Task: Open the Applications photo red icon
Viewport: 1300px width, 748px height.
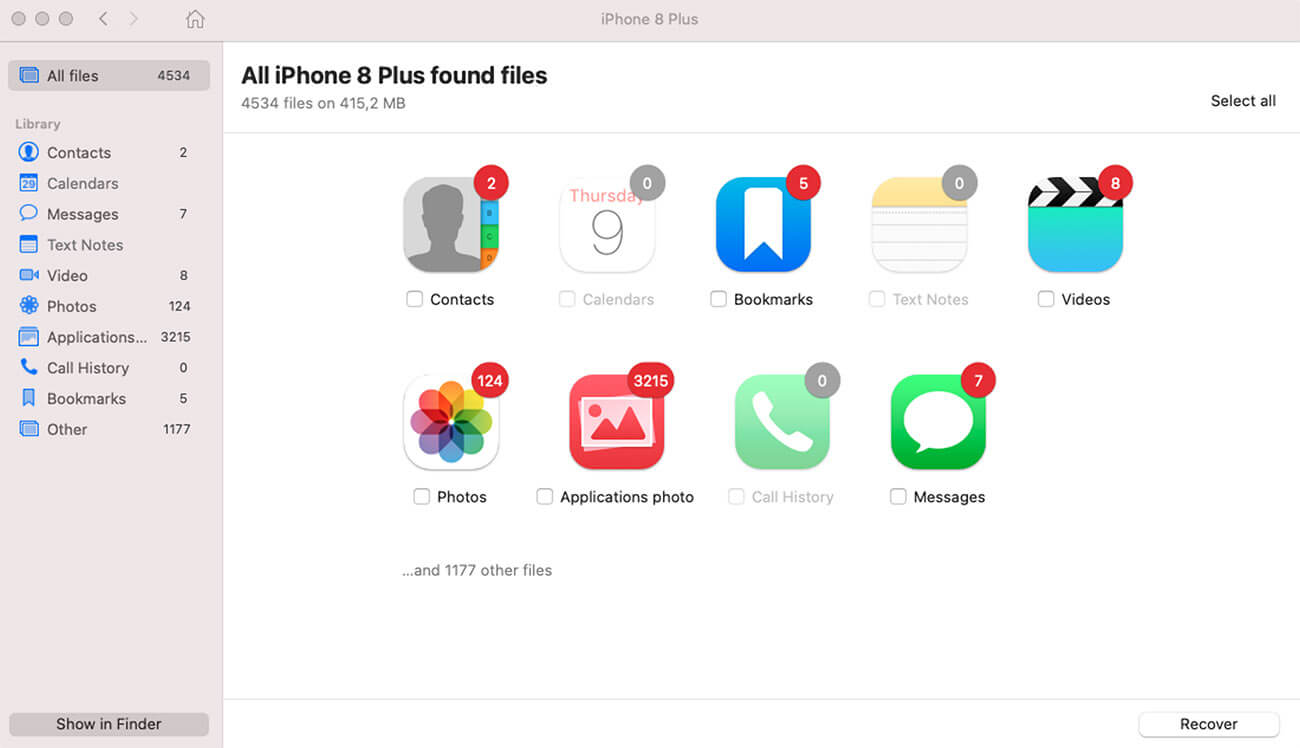Action: click(617, 423)
